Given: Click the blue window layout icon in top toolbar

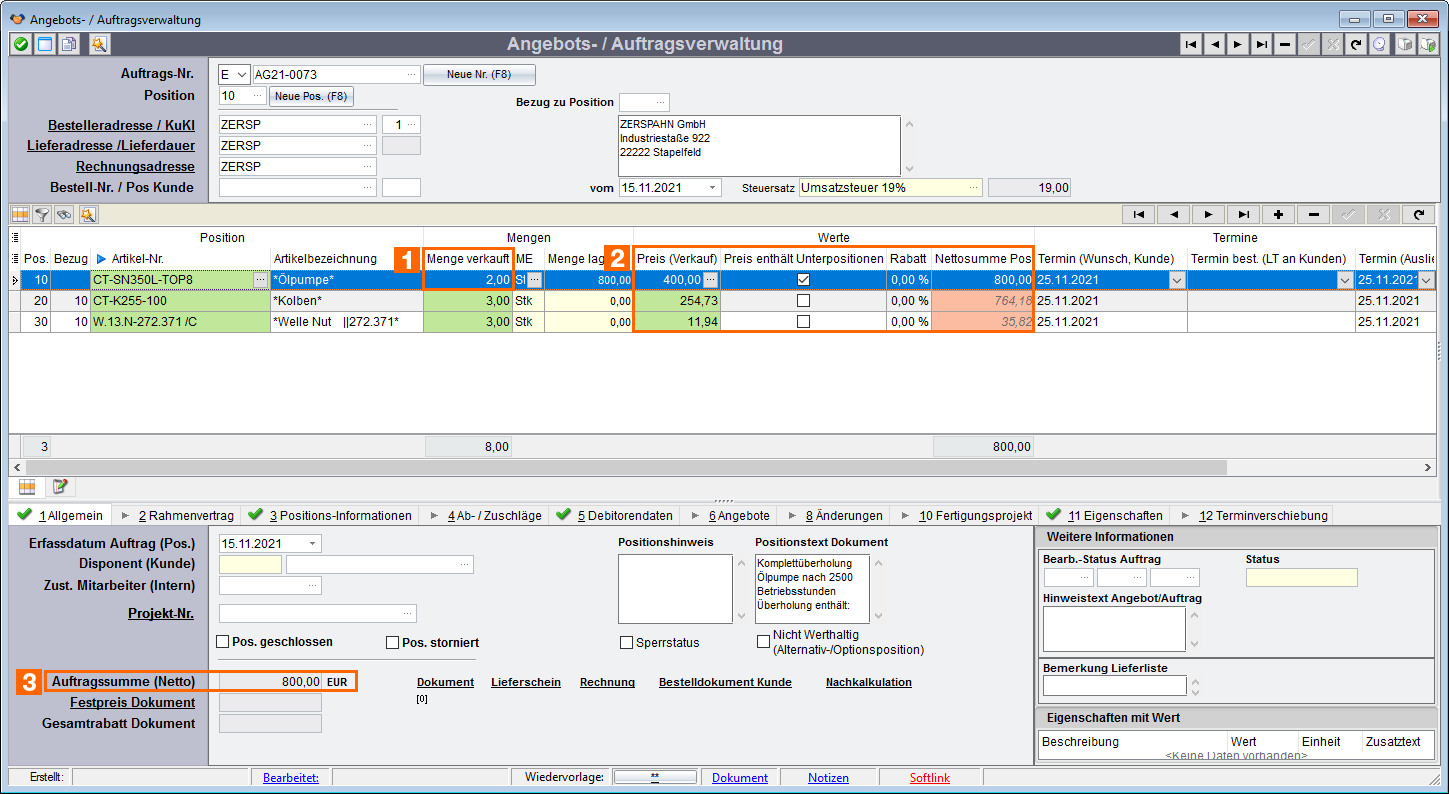Looking at the screenshot, I should pyautogui.click(x=44, y=44).
